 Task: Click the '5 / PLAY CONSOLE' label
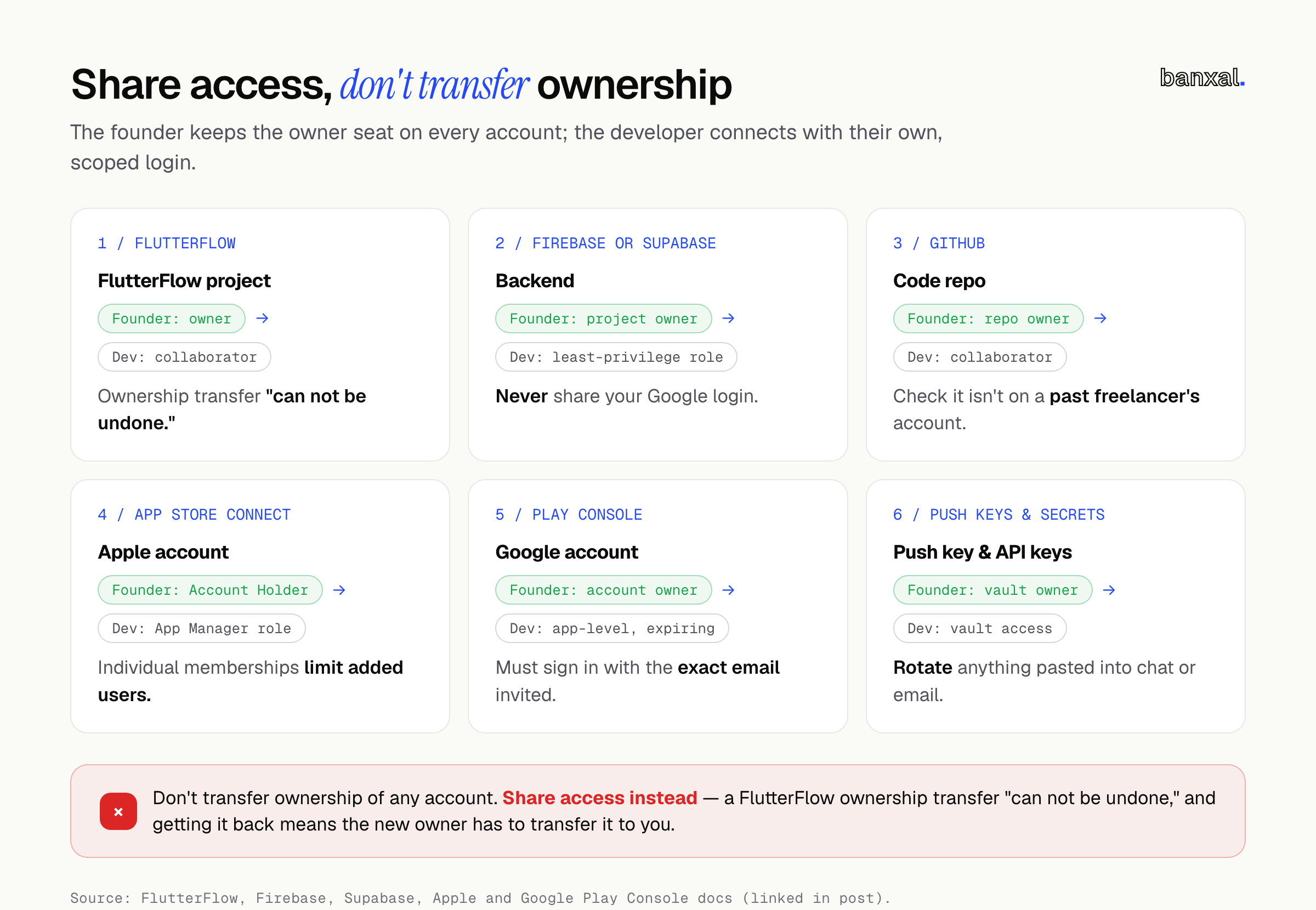point(569,515)
